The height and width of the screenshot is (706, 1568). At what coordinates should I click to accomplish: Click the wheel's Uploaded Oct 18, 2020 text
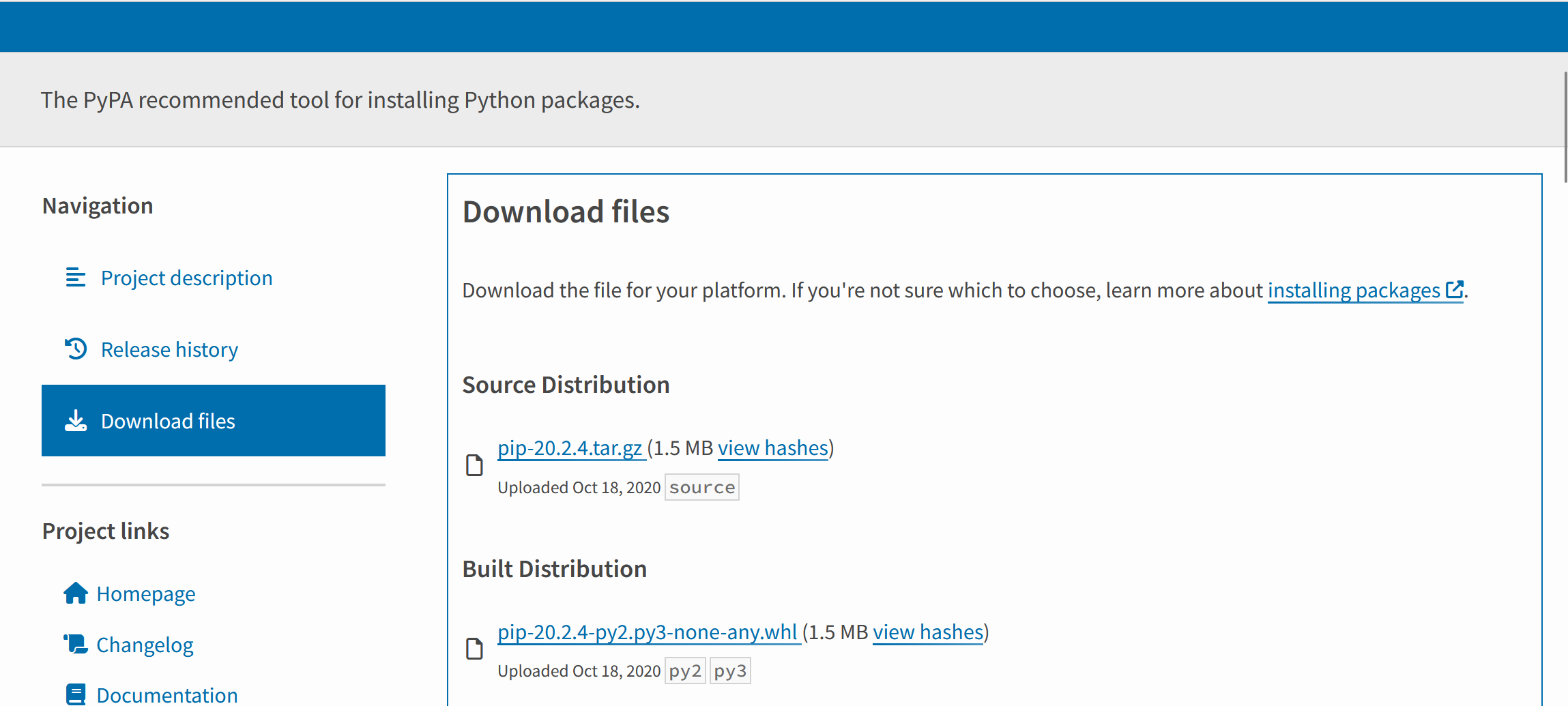coord(579,671)
